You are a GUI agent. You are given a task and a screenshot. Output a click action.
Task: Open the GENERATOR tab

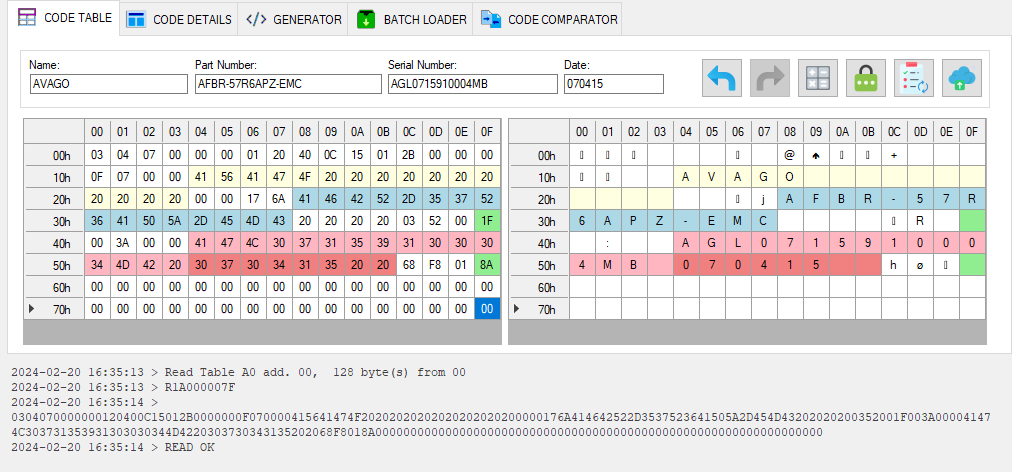click(x=293, y=19)
